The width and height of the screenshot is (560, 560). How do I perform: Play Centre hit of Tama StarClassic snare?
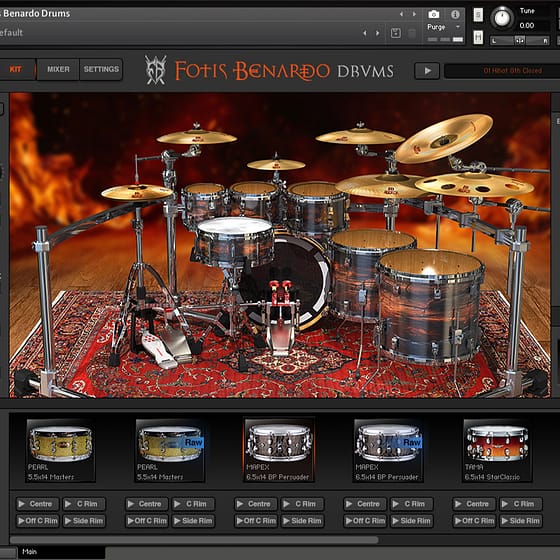pyautogui.click(x=474, y=504)
